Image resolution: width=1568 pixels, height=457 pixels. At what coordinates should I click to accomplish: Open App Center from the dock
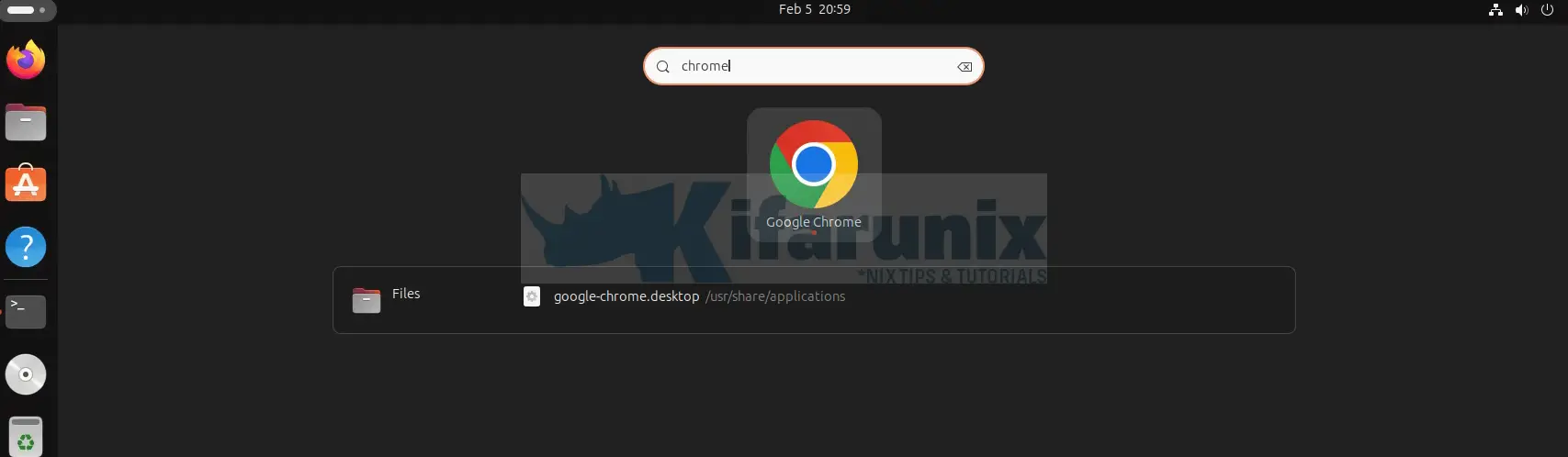[26, 184]
